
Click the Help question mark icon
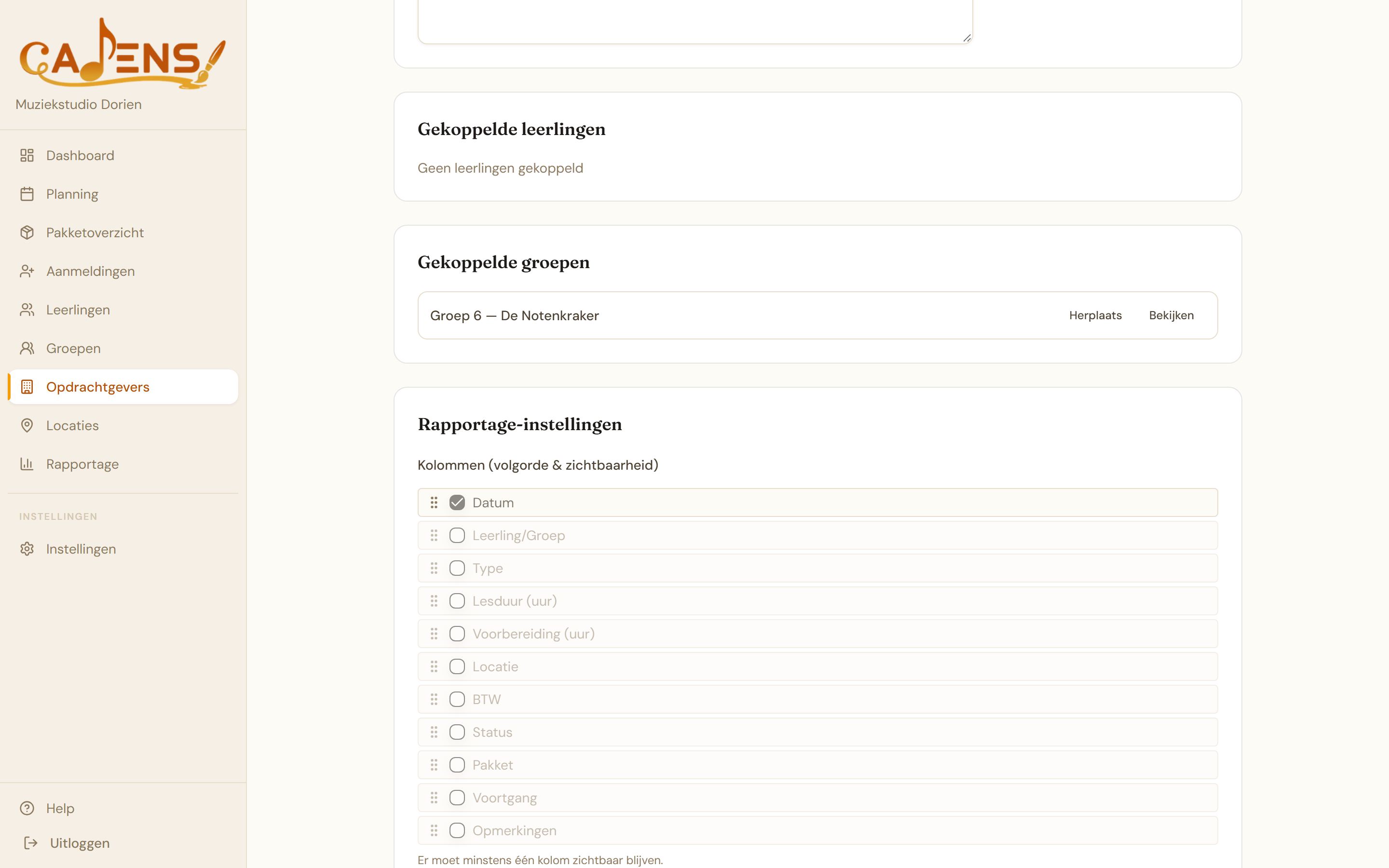coord(27,808)
